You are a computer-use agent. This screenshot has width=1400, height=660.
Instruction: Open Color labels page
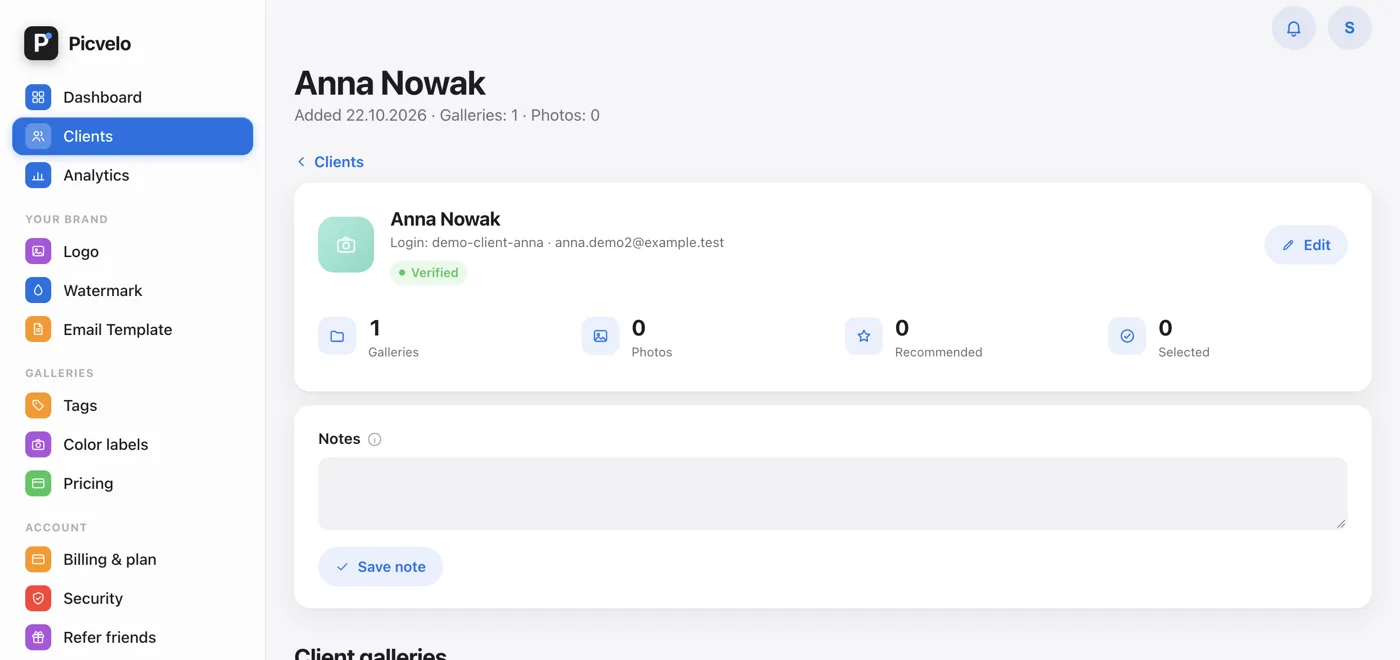point(132,444)
